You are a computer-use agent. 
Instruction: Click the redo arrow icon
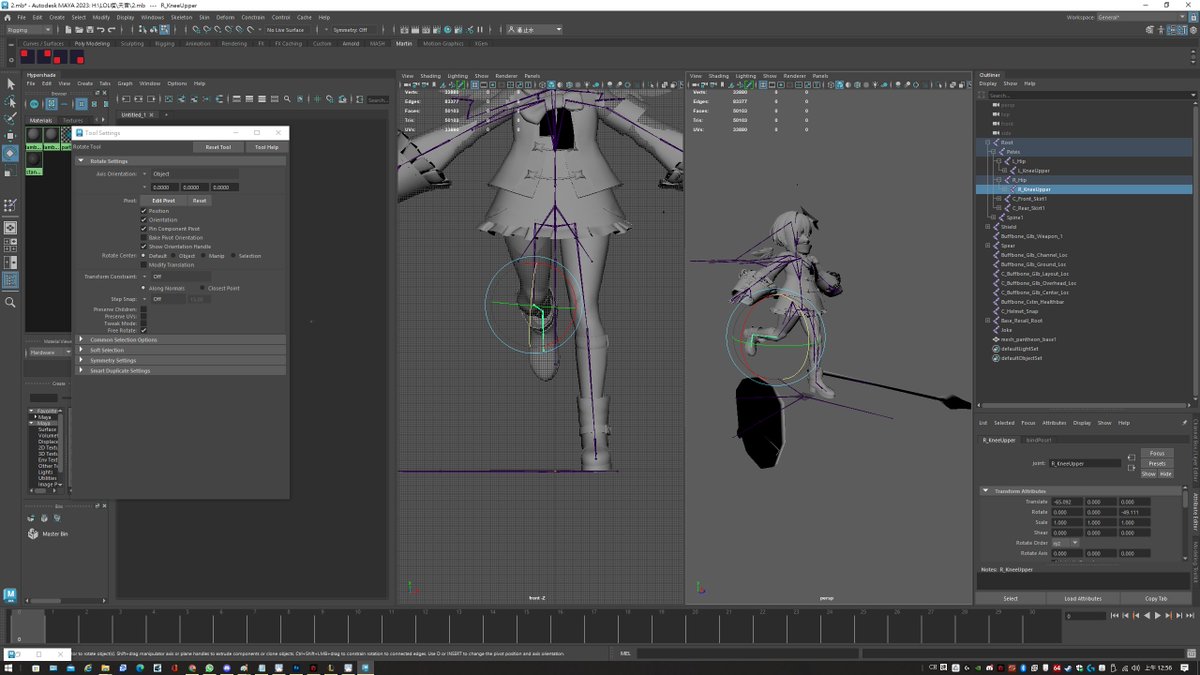pos(111,30)
